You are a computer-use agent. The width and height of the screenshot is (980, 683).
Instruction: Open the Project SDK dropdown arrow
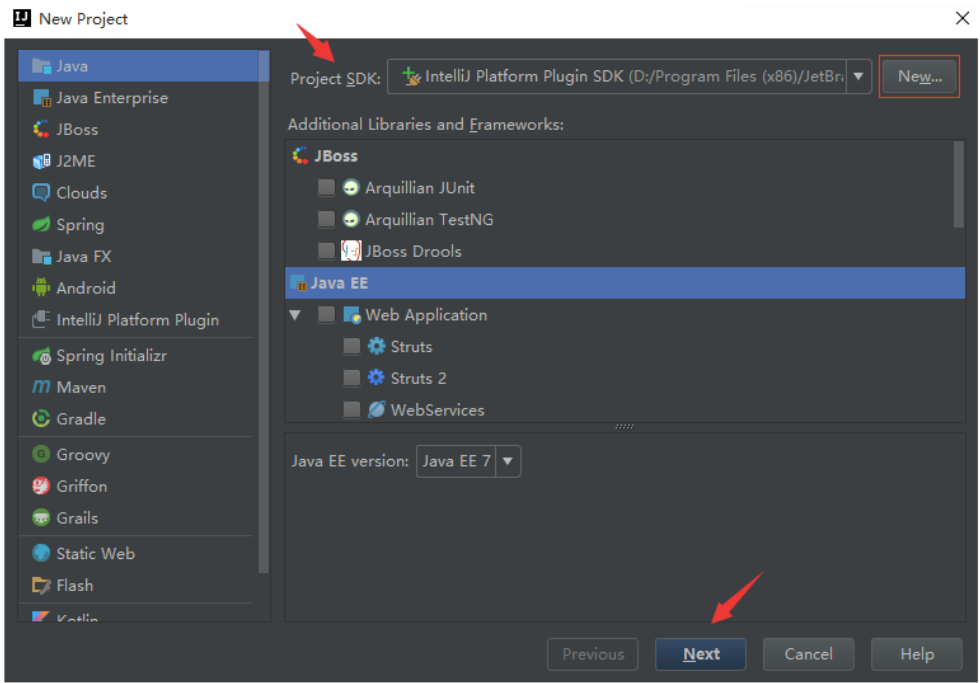[x=859, y=76]
